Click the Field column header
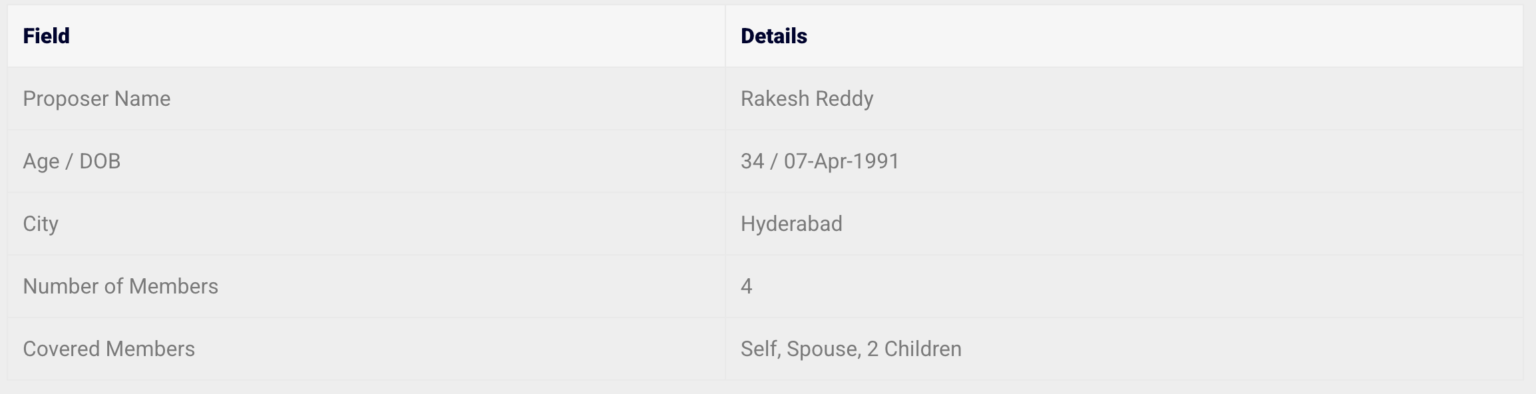This screenshot has height=394, width=1536. pyautogui.click(x=46, y=36)
